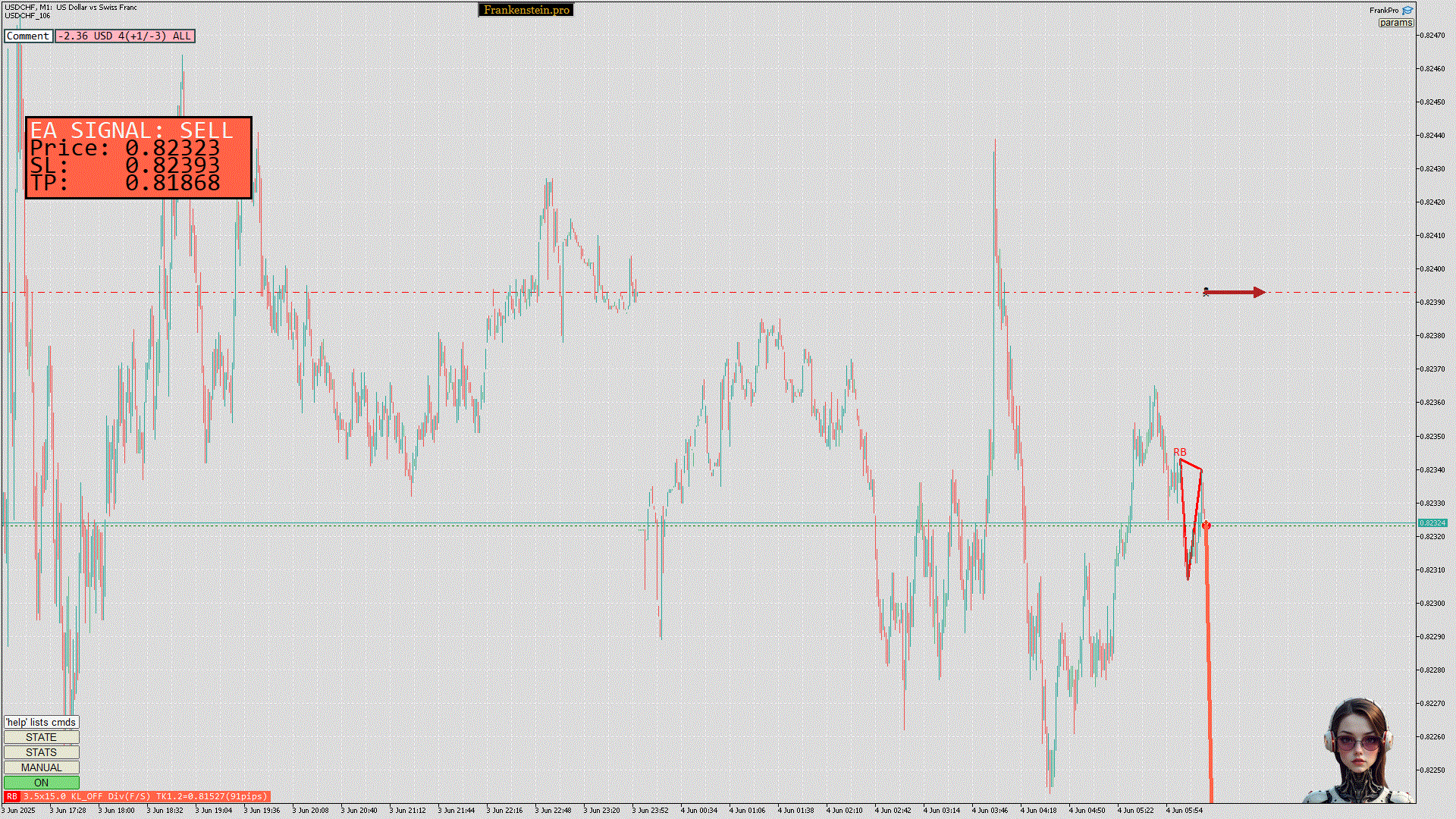1456x819 pixels.
Task: Click the red RB badge in status strip
Action: [x=11, y=796]
